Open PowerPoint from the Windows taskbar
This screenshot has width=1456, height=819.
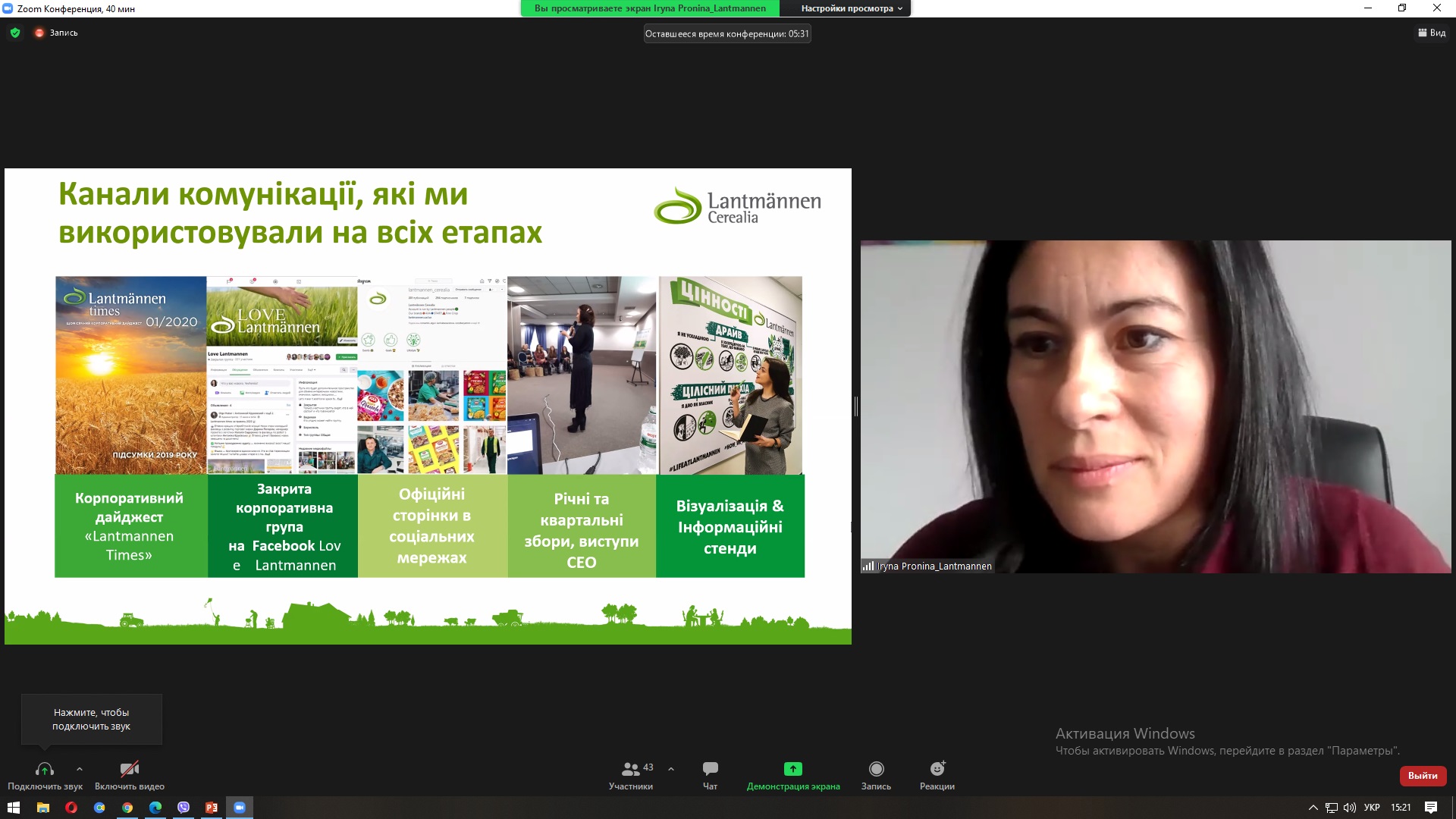tap(212, 808)
